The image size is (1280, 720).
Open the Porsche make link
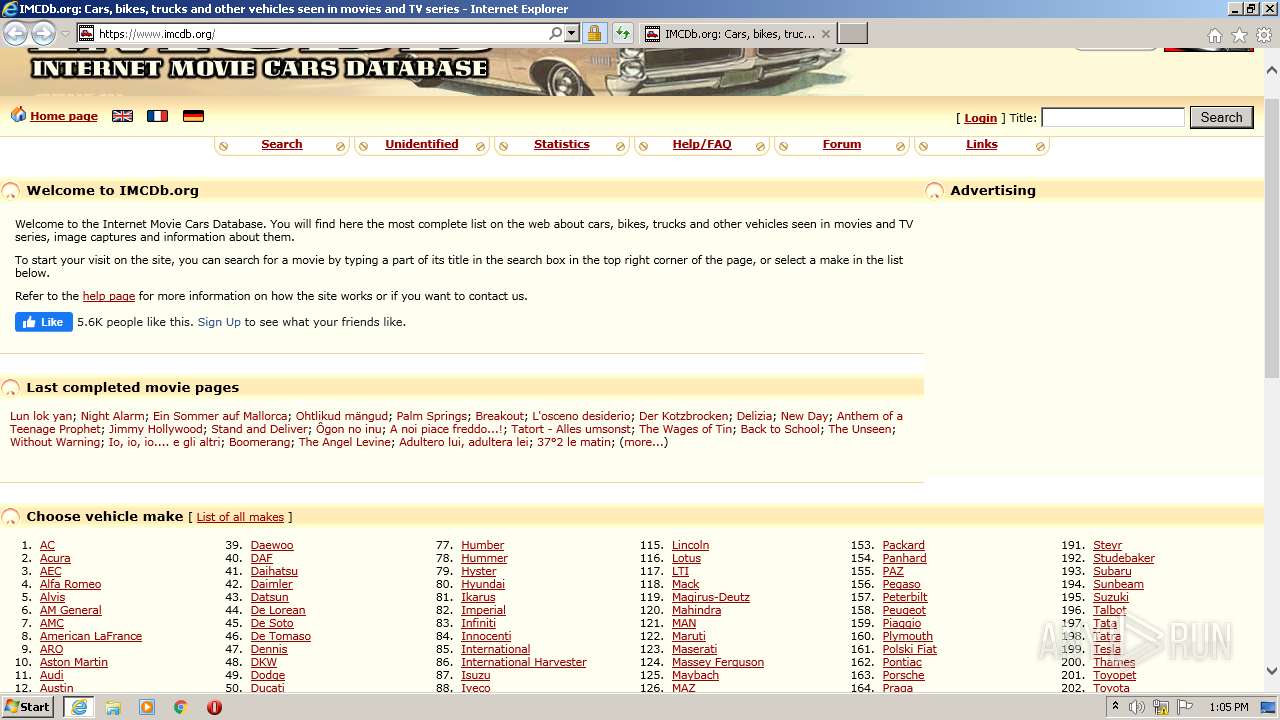904,675
